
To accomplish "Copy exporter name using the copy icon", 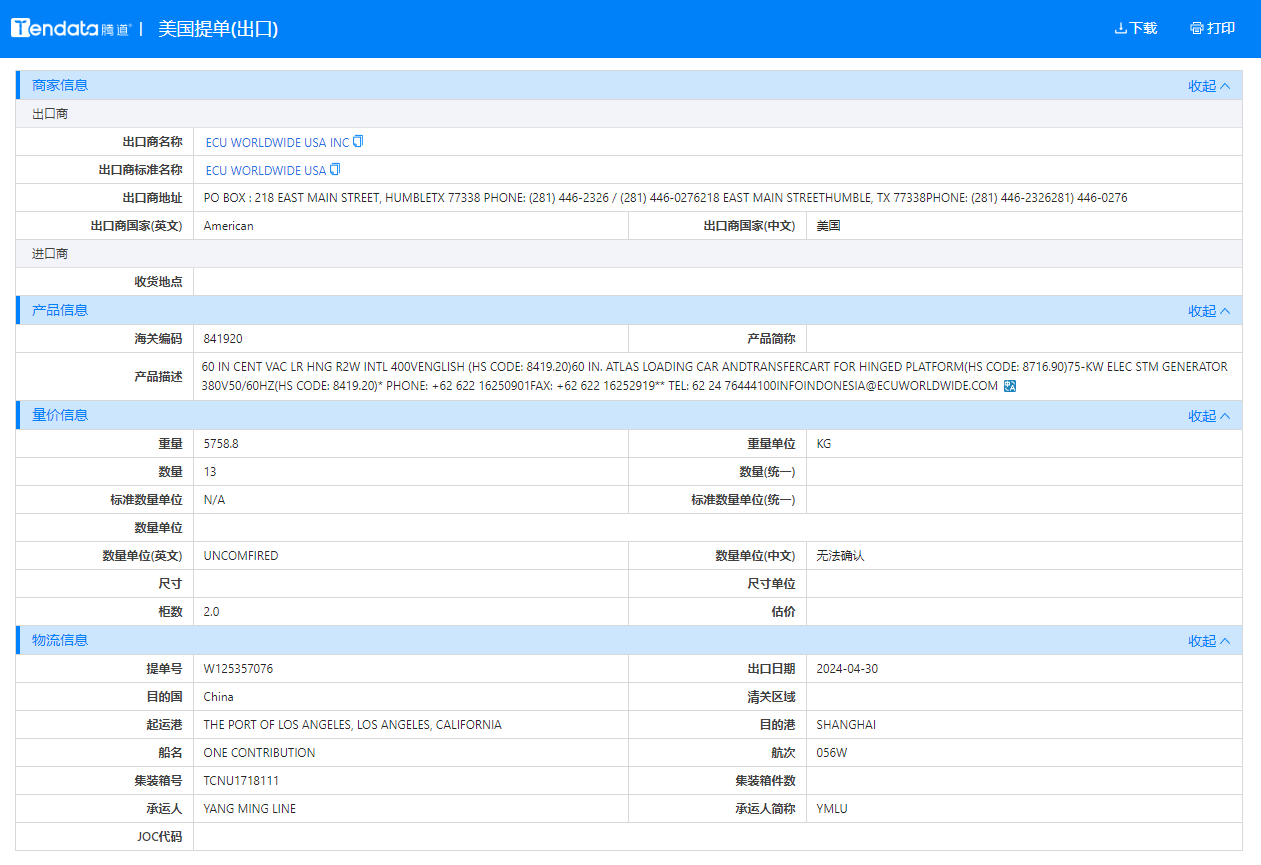I will pyautogui.click(x=357, y=141).
